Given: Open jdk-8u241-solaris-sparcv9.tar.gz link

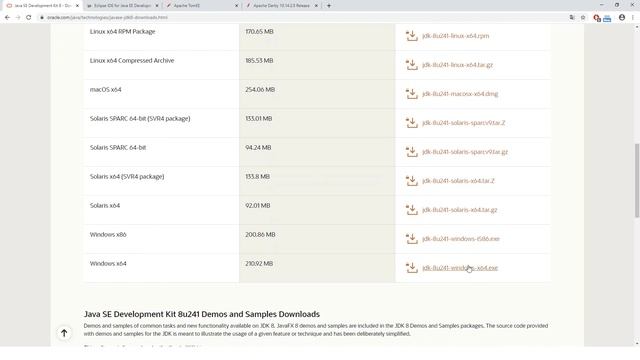Looking at the screenshot, I should 465,152.
